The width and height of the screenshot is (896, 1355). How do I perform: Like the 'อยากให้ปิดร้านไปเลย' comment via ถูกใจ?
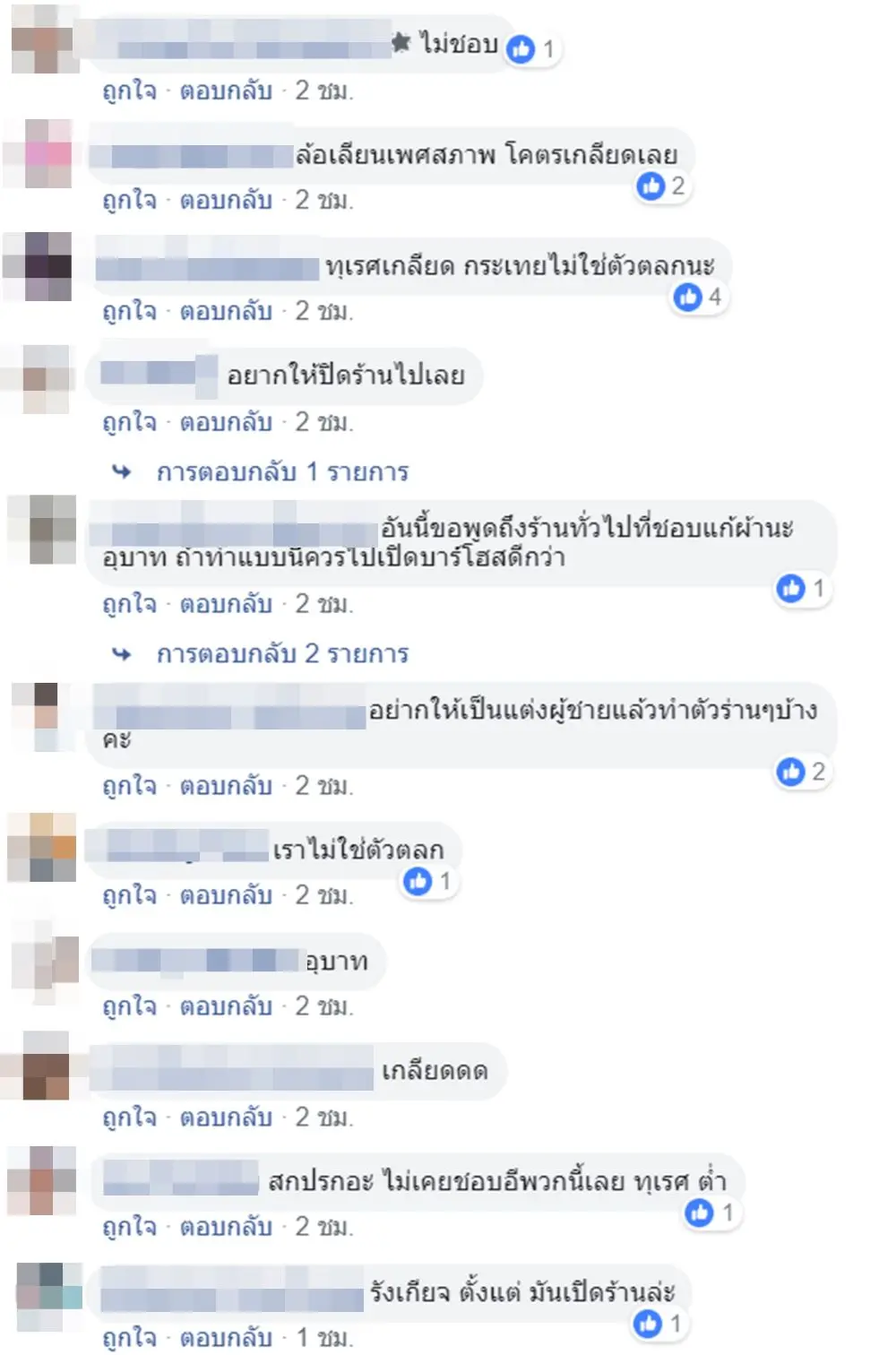click(x=129, y=422)
